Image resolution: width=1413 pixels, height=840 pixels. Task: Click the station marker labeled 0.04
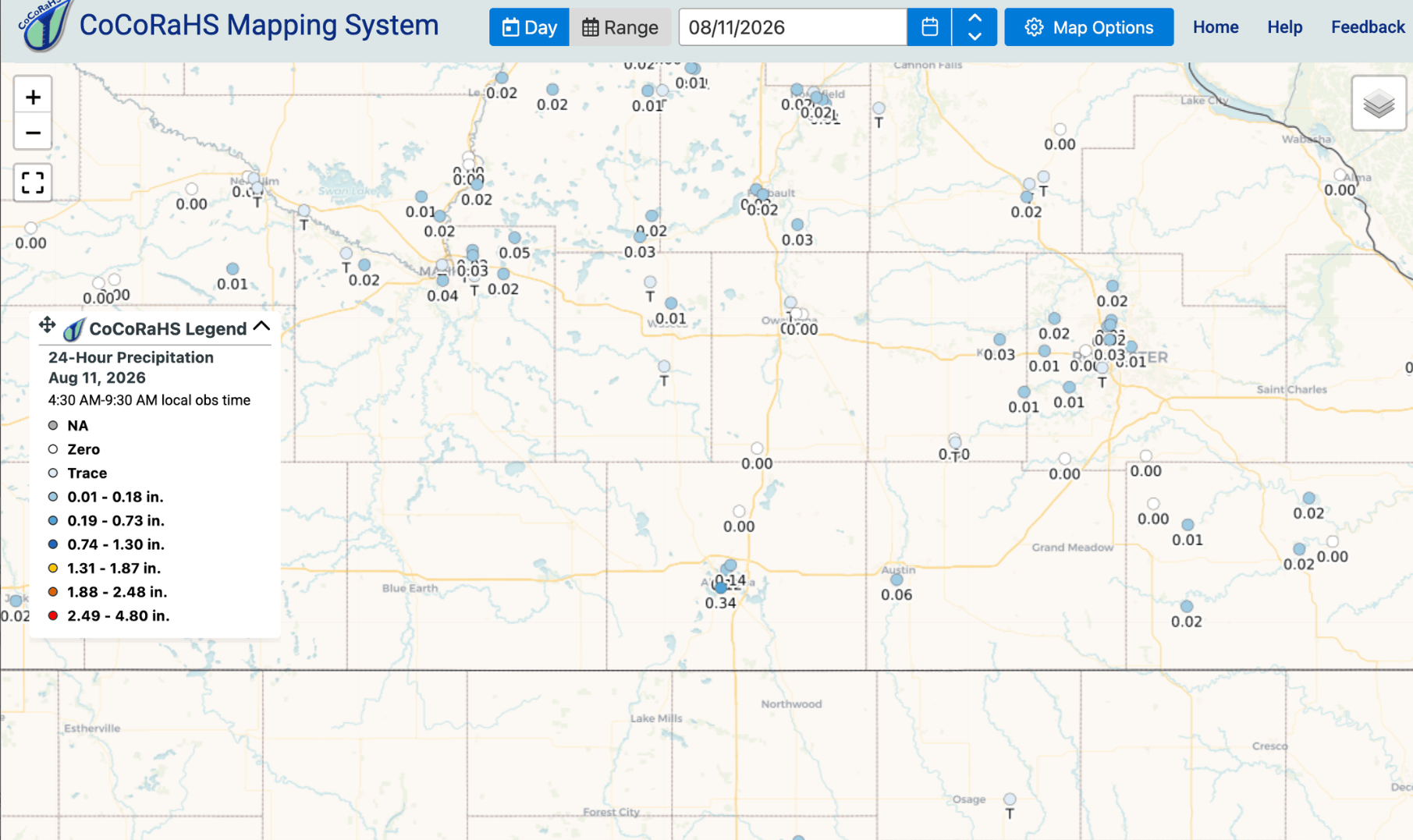442,281
